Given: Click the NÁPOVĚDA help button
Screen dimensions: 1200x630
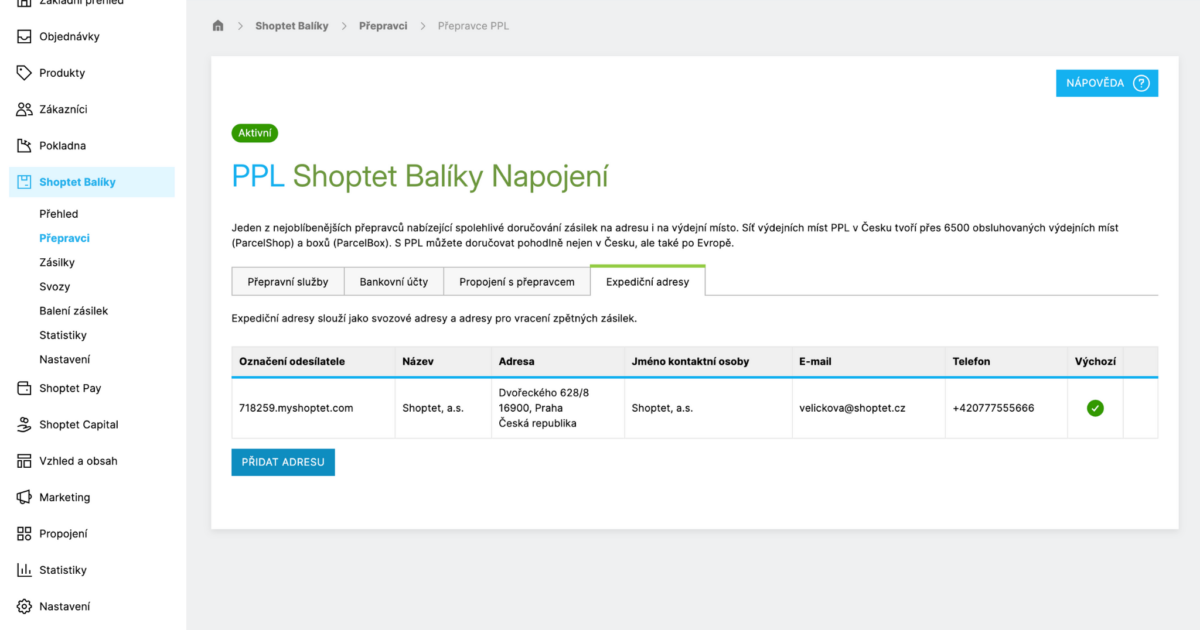Looking at the screenshot, I should pyautogui.click(x=1107, y=83).
